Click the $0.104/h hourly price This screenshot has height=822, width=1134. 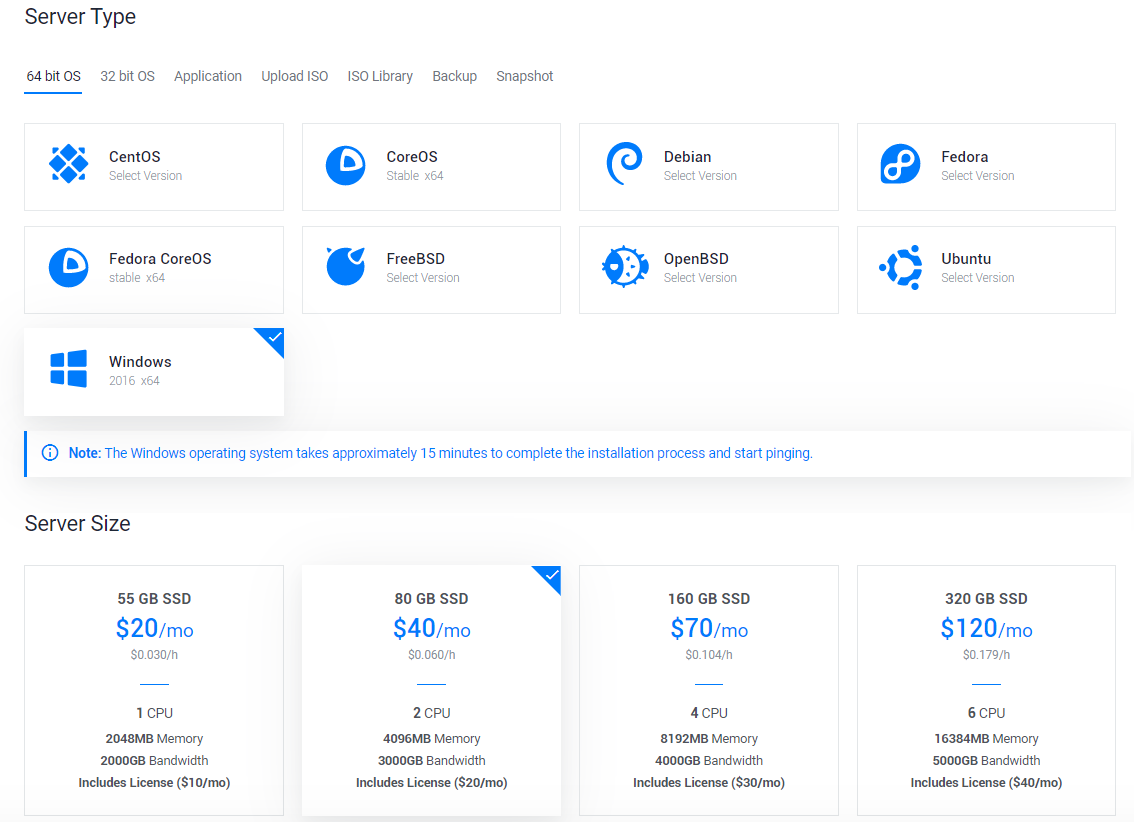709,655
